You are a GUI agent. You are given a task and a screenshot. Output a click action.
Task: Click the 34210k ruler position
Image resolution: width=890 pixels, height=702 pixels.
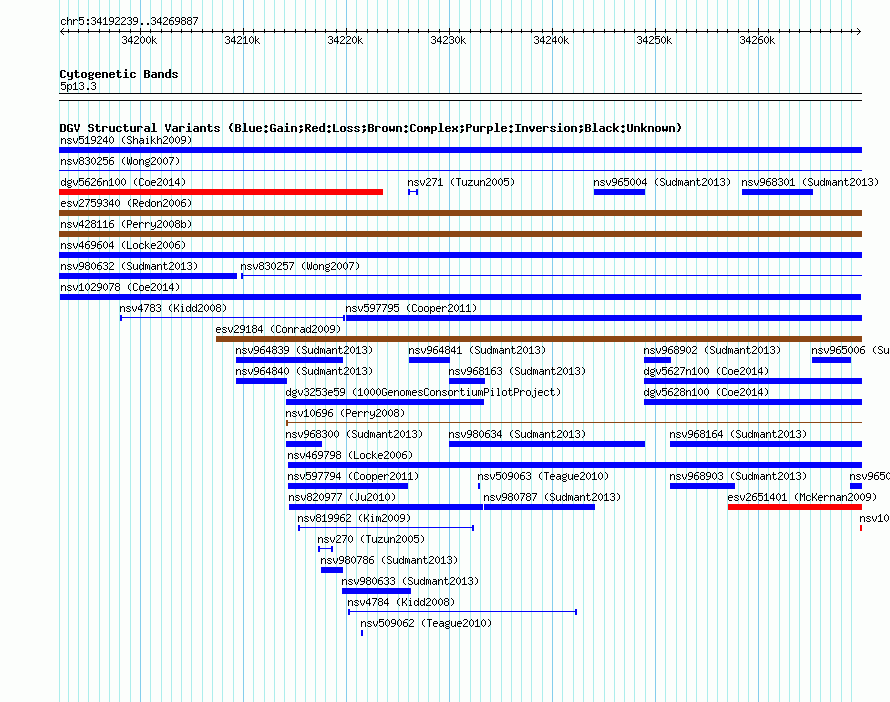(x=242, y=40)
